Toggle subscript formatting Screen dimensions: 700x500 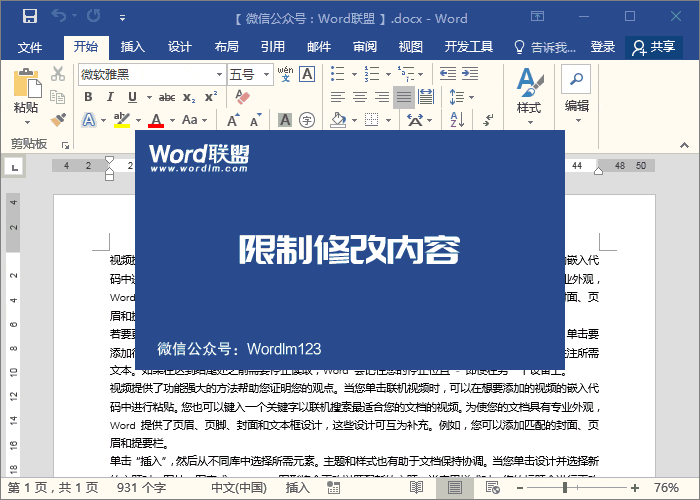pos(189,97)
